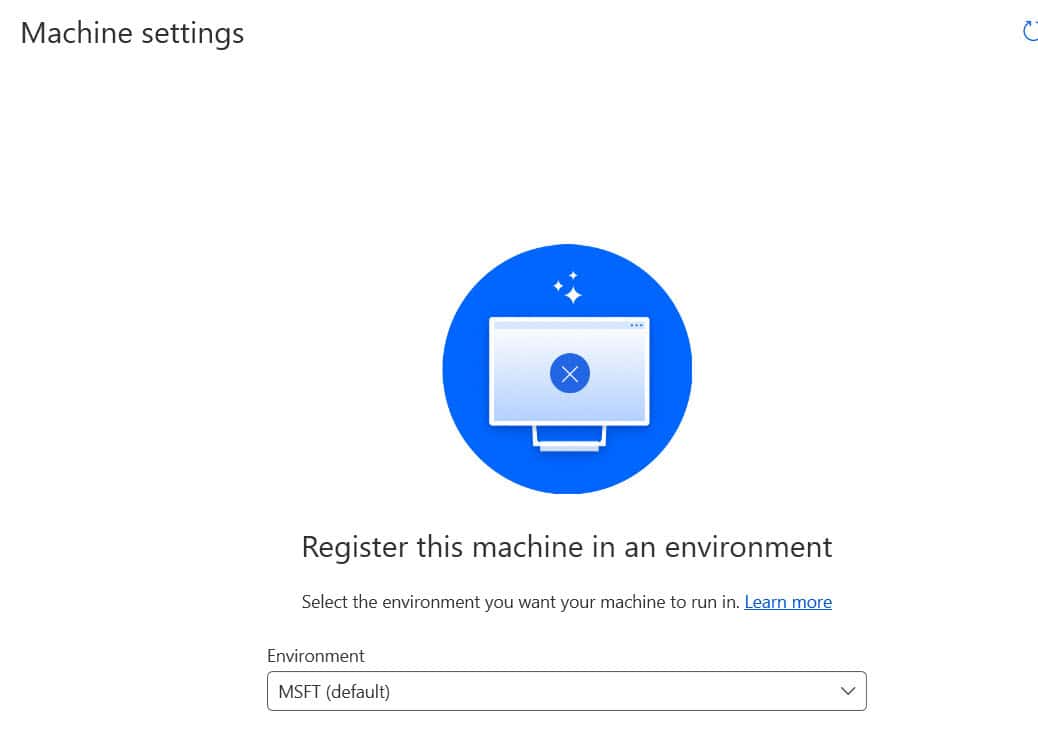Click the blue circle environment graphic
This screenshot has width=1038, height=740.
coord(567,368)
